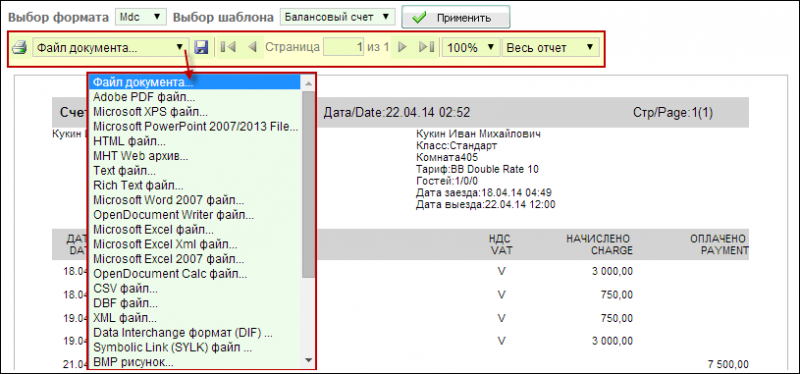Select Файл документа... list entry
This screenshot has height=374, width=800.
(x=195, y=82)
